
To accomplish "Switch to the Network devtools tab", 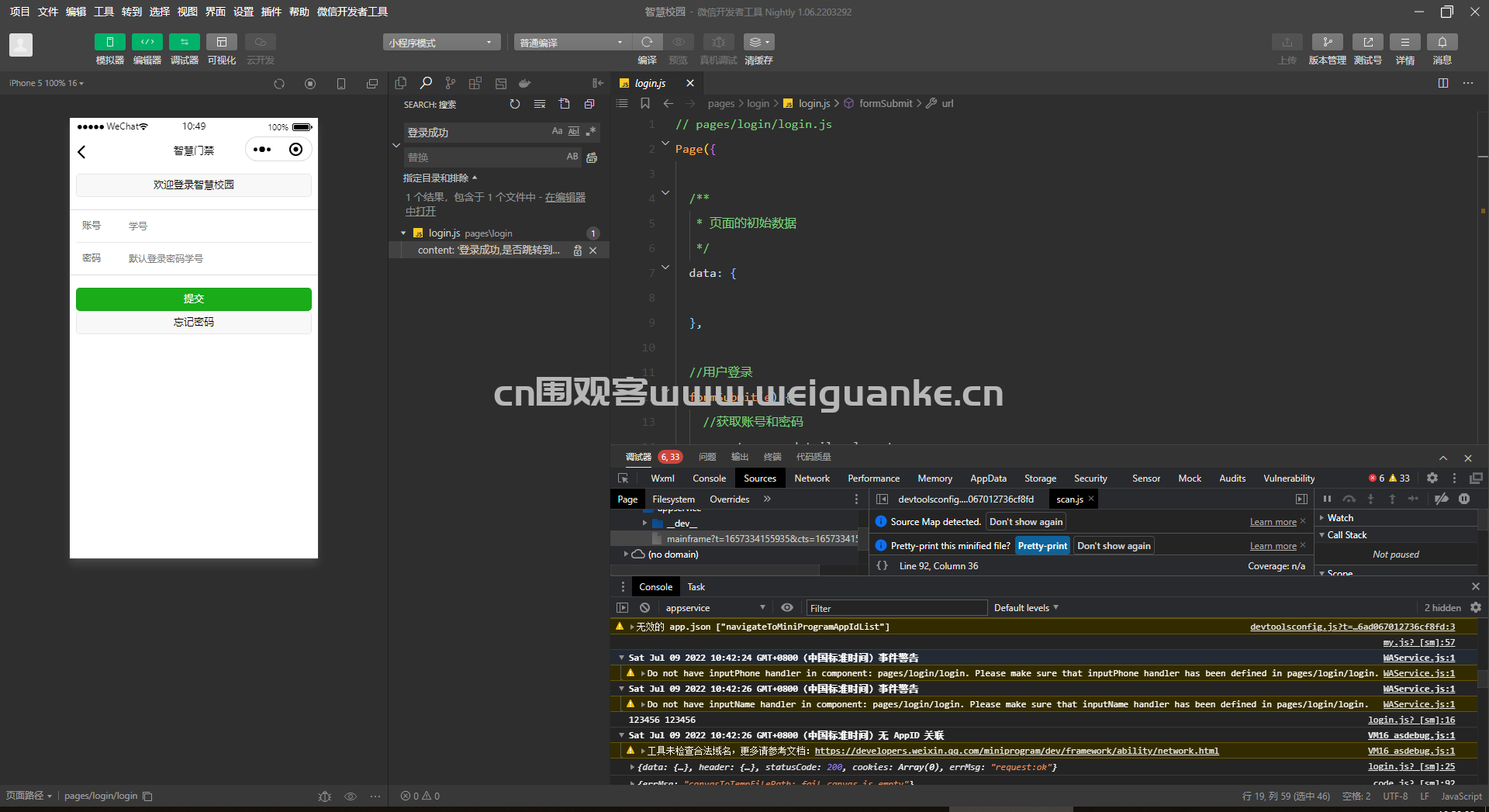I will tap(812, 479).
